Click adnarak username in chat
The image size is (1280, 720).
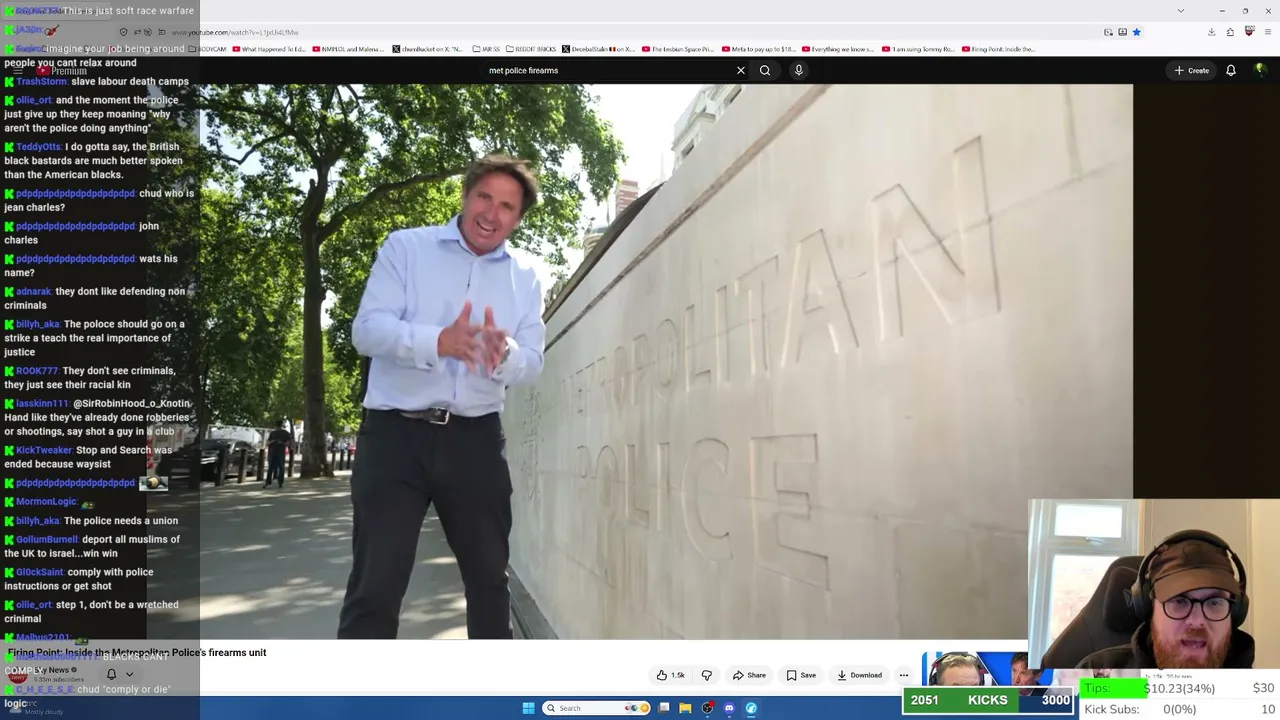click(34, 292)
